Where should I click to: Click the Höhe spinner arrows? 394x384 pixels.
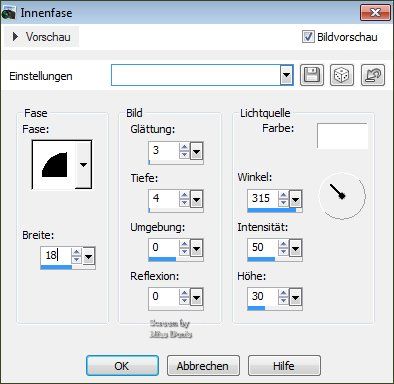pos(283,297)
